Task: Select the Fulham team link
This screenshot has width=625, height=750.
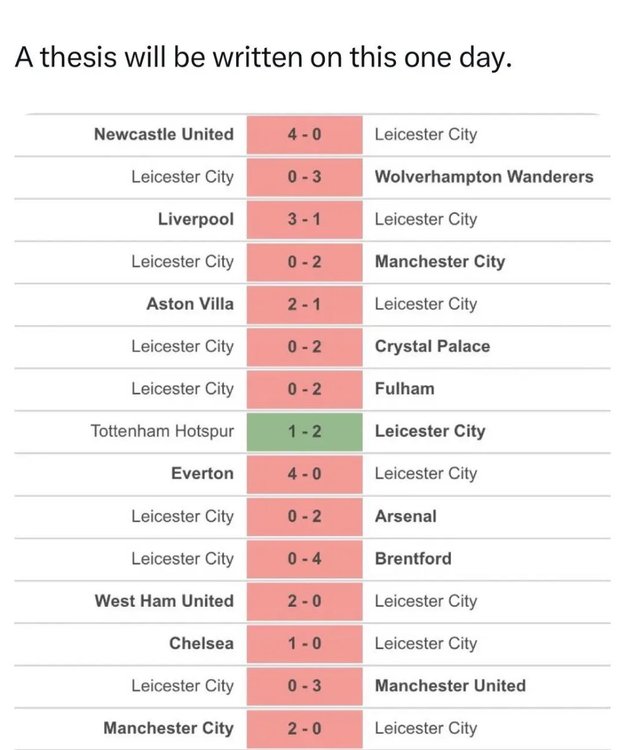Action: coord(405,388)
